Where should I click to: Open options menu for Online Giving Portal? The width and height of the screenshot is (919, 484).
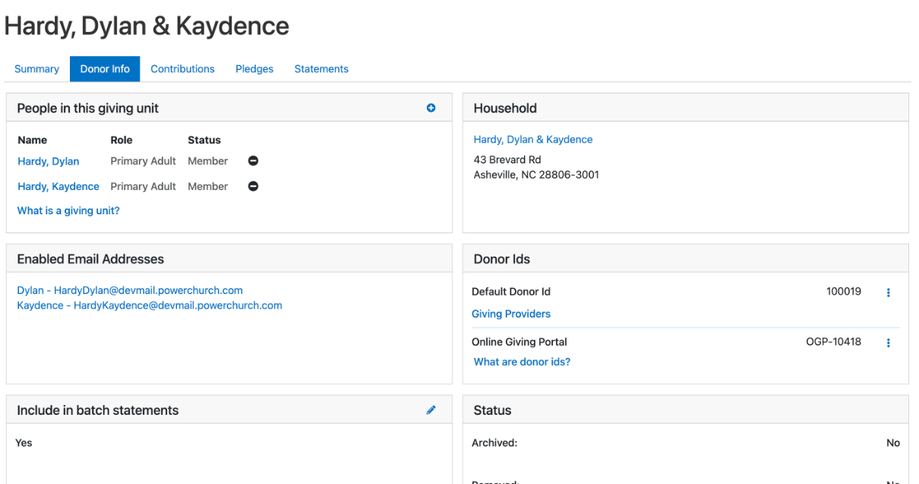click(x=889, y=343)
